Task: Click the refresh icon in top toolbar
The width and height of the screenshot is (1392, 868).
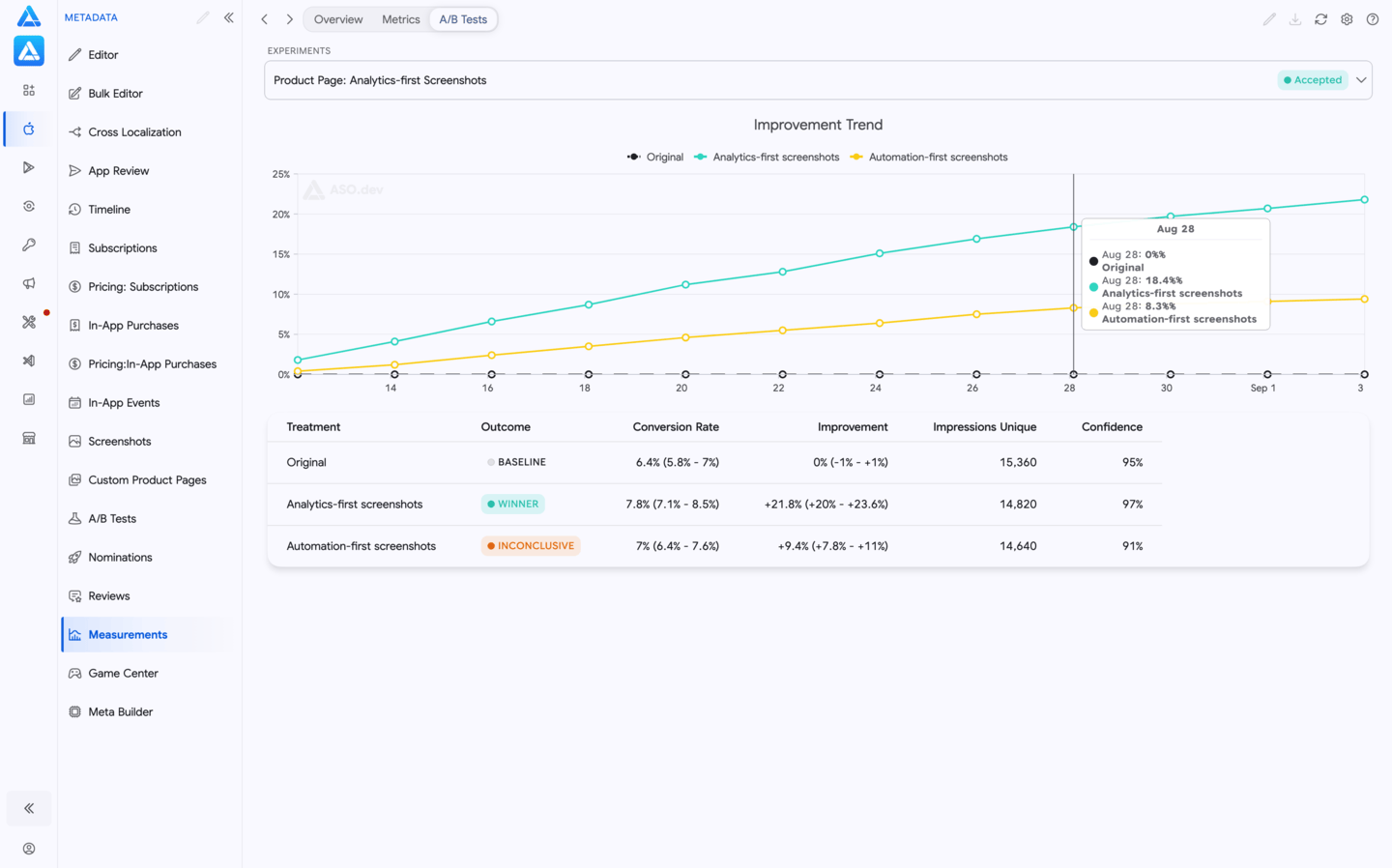Action: click(x=1320, y=19)
